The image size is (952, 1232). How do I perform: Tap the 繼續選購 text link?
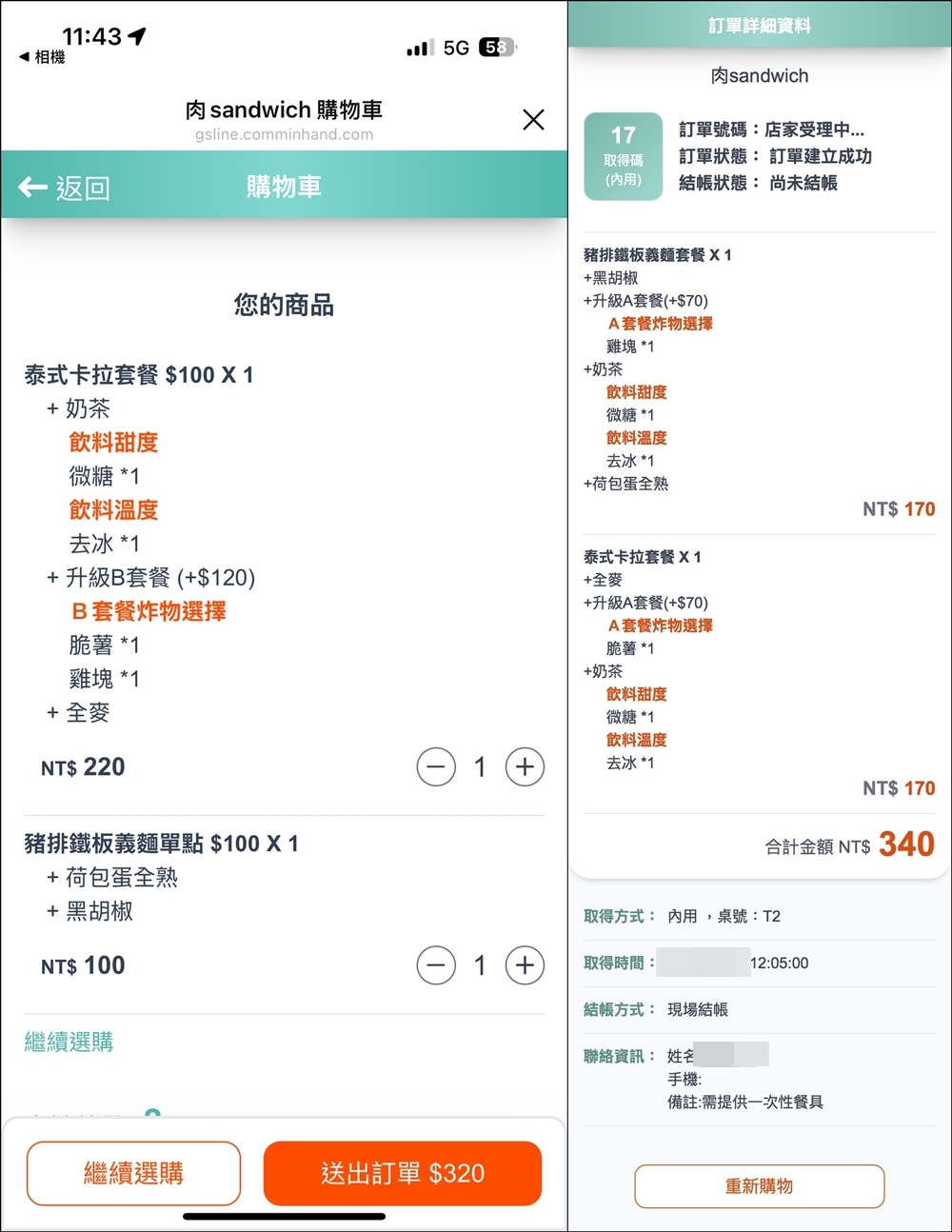pyautogui.click(x=69, y=1043)
